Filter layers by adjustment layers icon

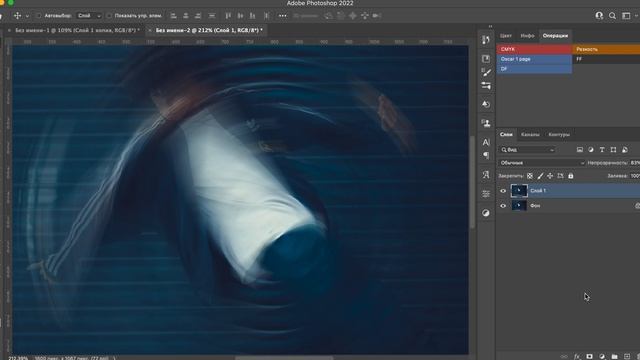[591, 150]
